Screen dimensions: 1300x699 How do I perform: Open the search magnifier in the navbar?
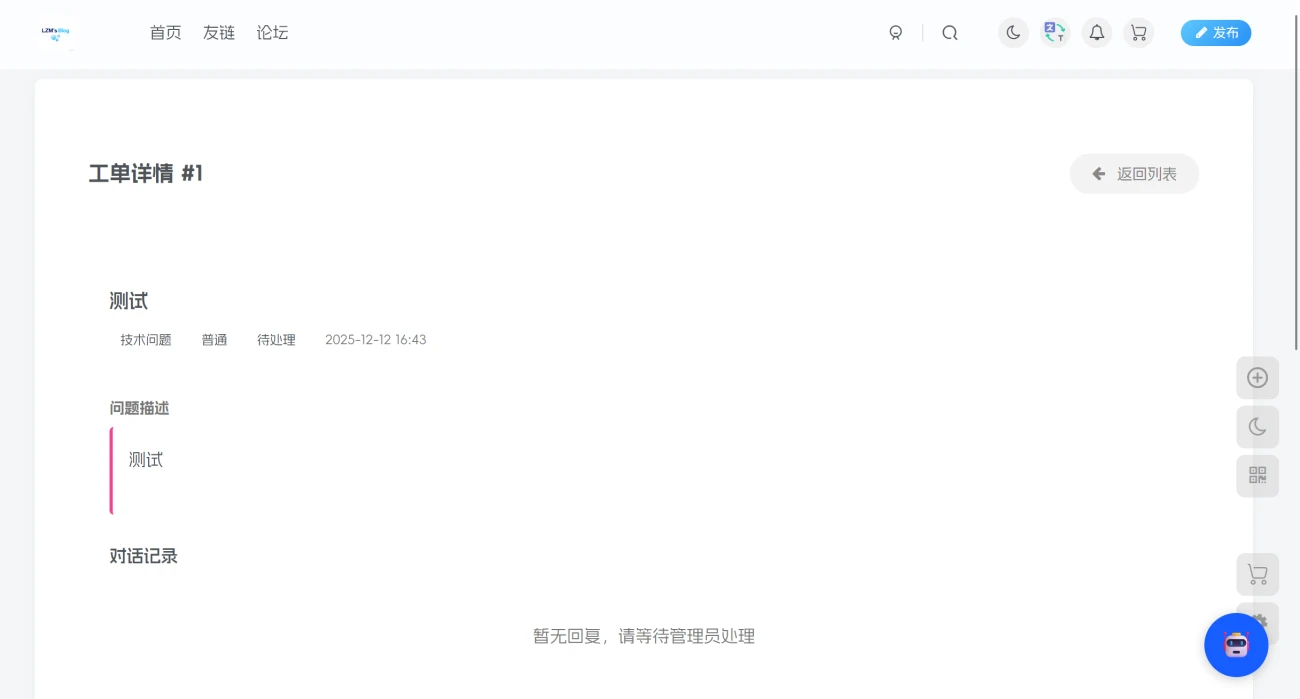[949, 33]
